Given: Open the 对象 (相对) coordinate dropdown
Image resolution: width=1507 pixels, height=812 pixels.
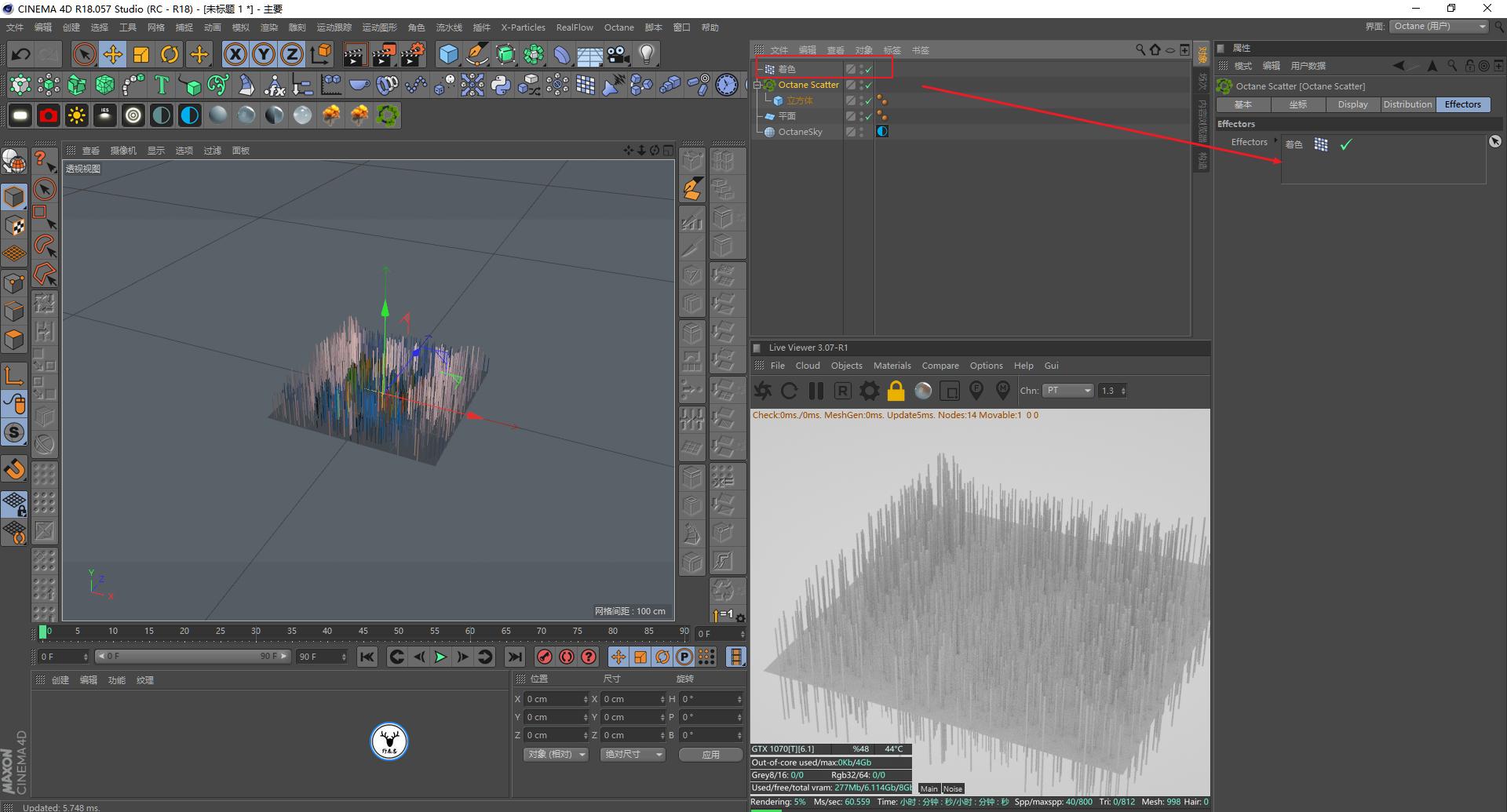Looking at the screenshot, I should (556, 755).
